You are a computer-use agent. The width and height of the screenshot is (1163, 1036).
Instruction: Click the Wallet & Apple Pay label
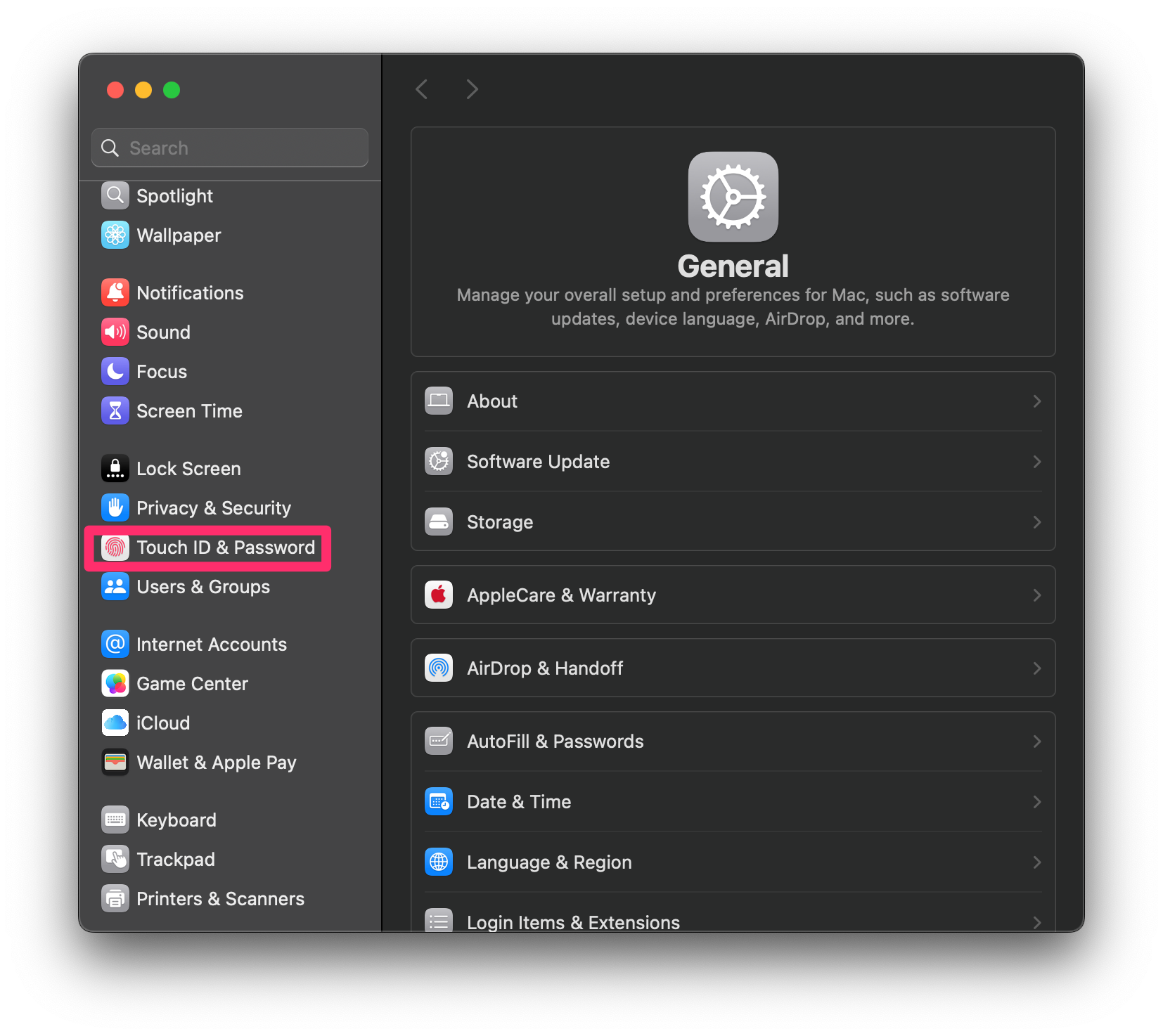[217, 763]
